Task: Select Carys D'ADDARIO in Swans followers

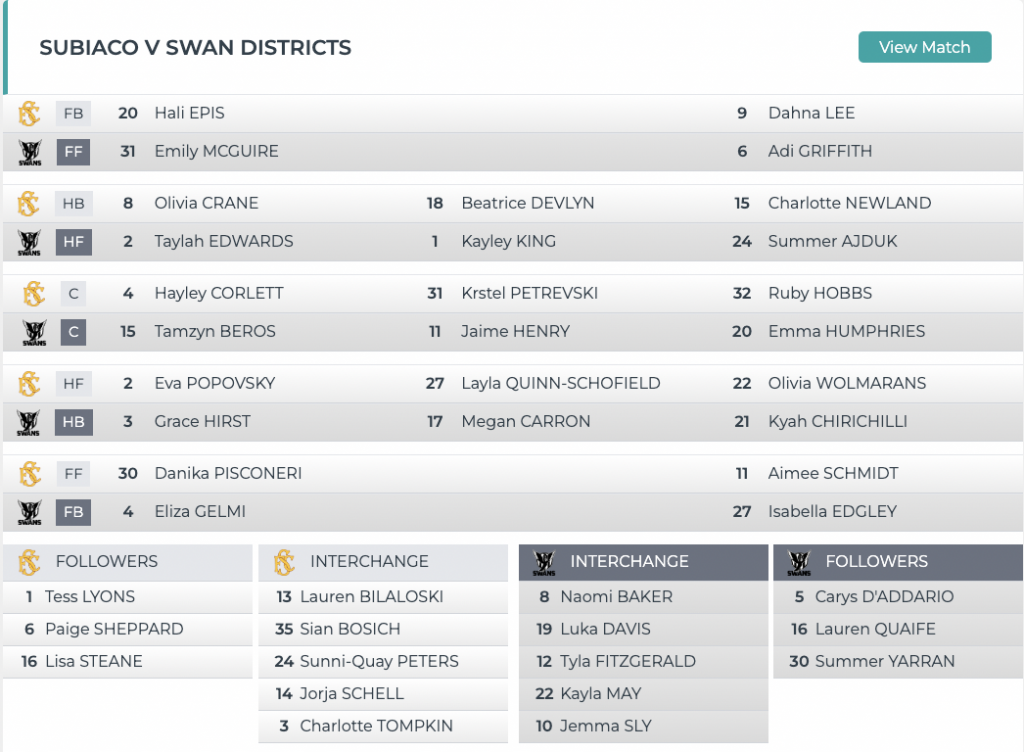Action: tap(884, 597)
